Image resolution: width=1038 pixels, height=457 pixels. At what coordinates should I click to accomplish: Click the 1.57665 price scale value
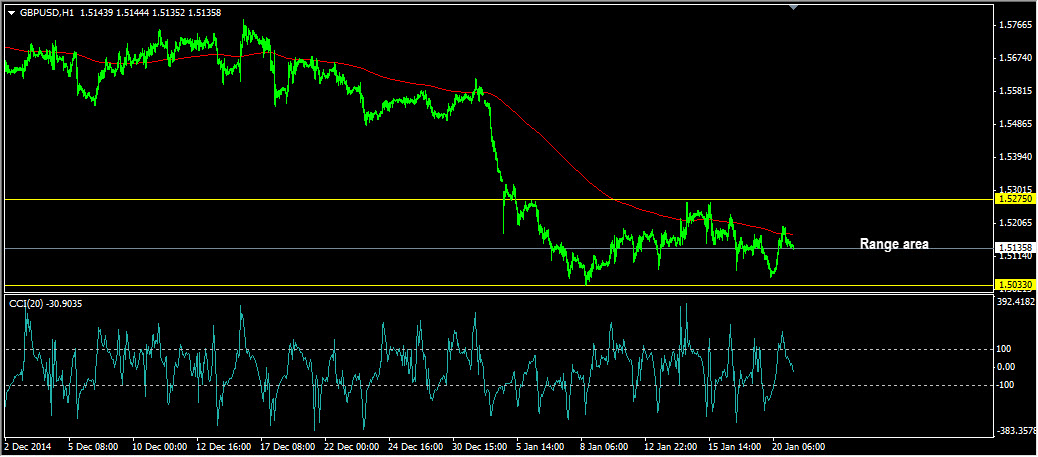1017,25
